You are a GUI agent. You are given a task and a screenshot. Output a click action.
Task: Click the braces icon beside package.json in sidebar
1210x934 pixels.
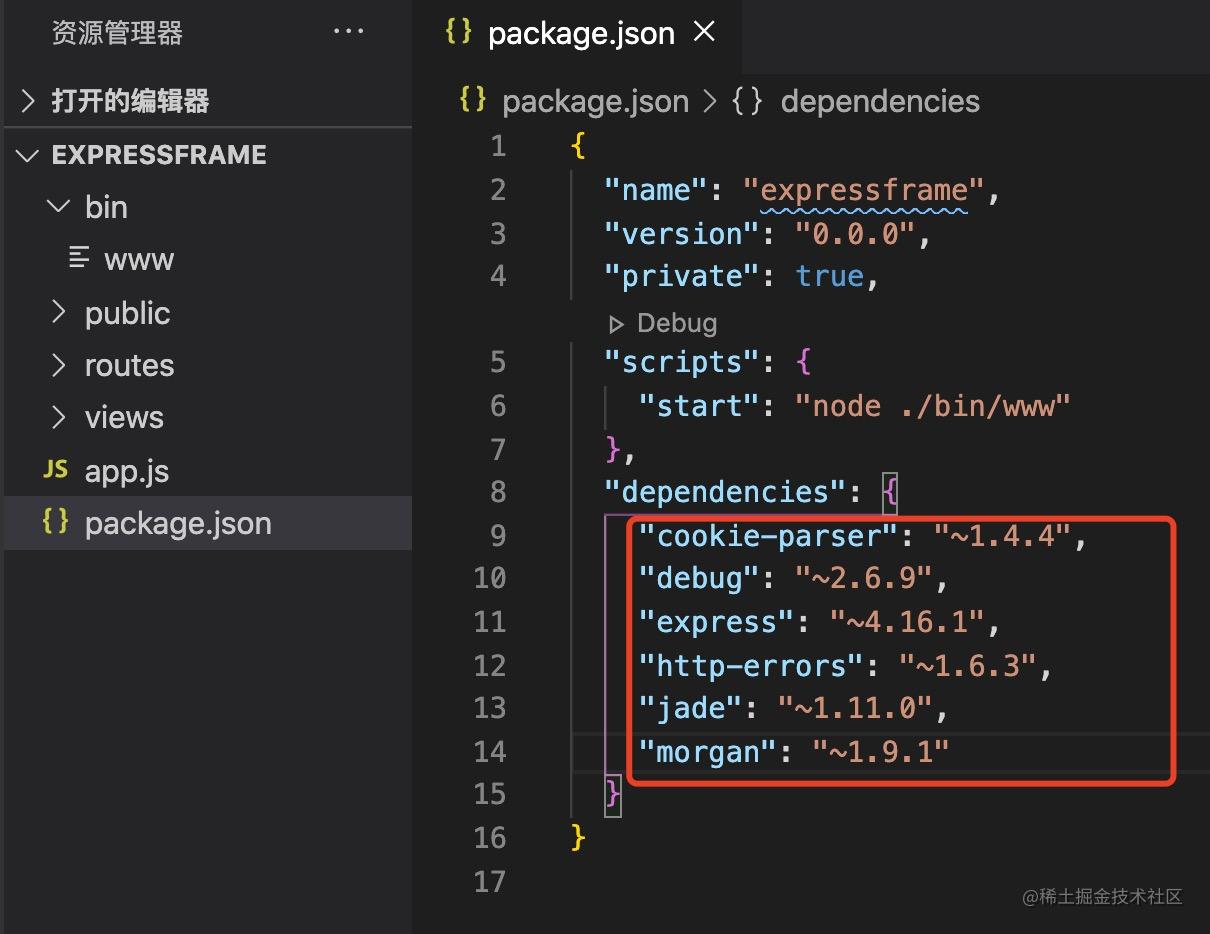(55, 522)
